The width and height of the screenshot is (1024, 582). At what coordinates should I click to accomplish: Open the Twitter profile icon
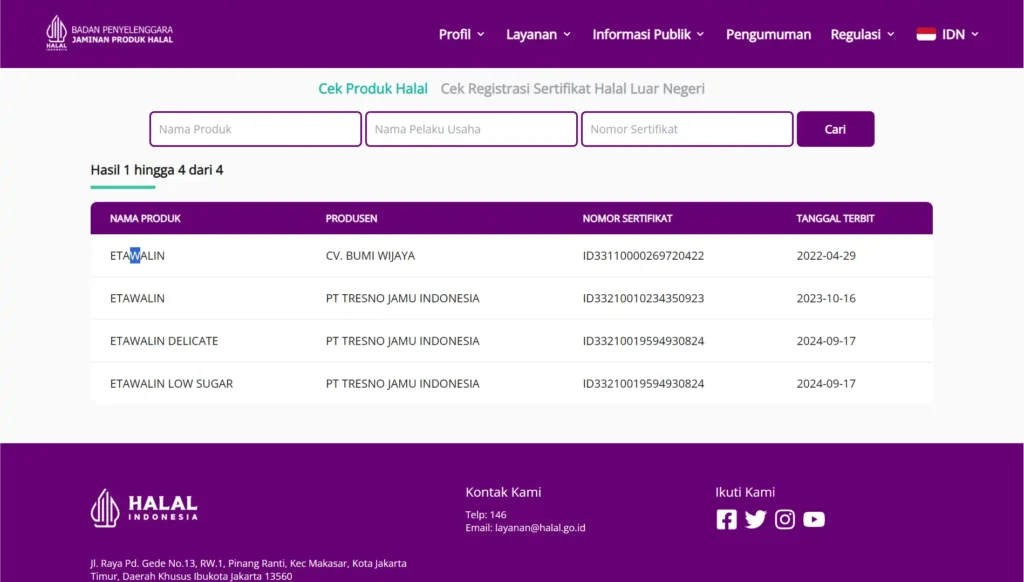tap(756, 519)
